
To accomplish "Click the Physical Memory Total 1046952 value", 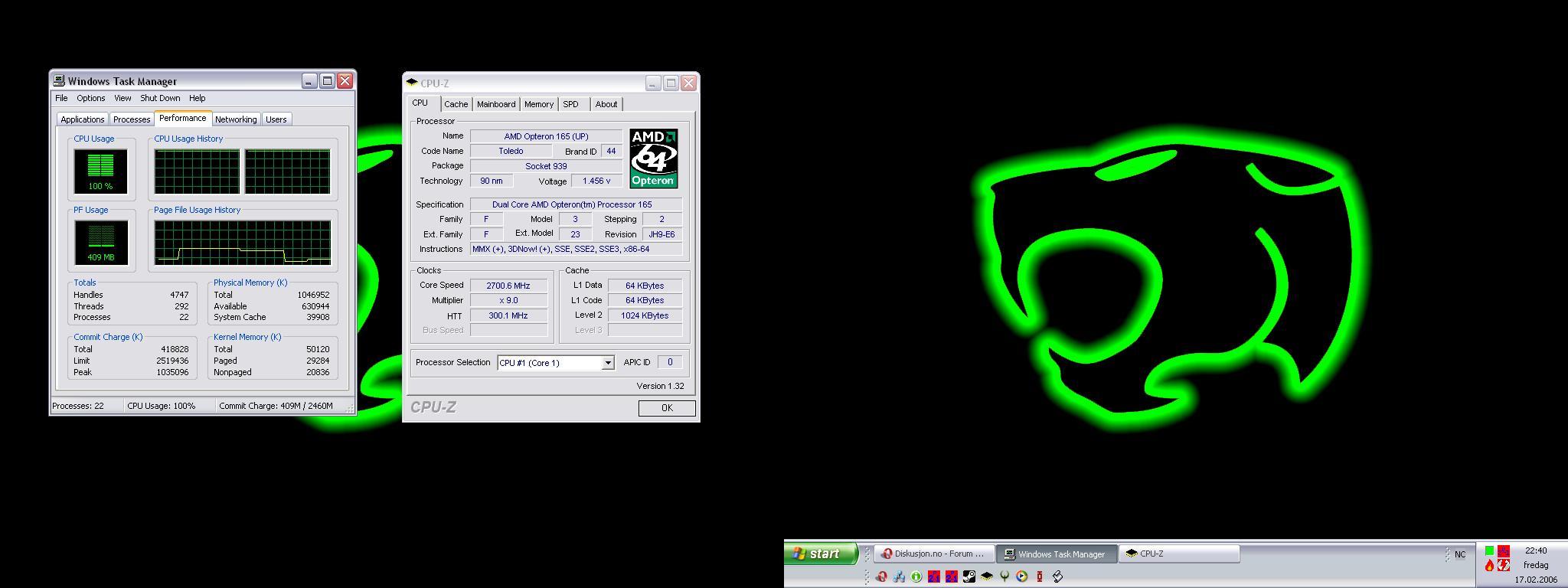I will point(313,295).
